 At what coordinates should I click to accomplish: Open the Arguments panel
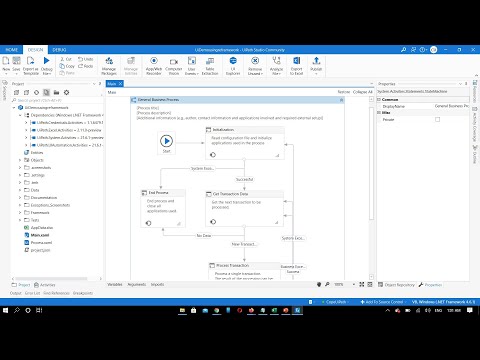pos(137,284)
